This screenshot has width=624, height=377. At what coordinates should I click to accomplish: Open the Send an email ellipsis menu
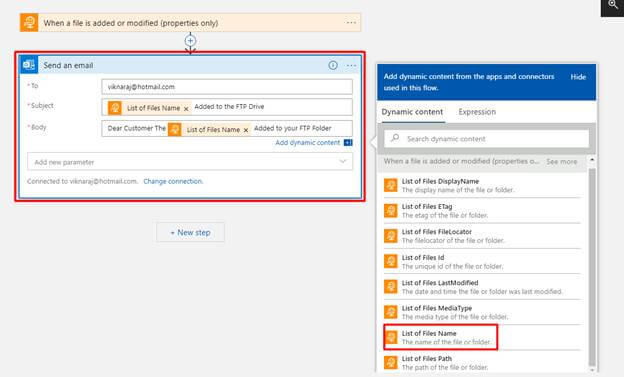tap(351, 65)
